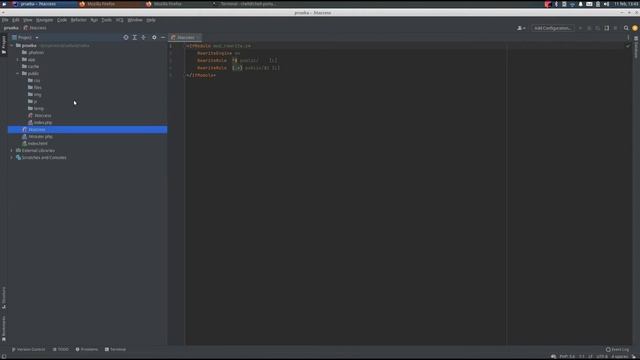Viewport: 640px width, 360px height.
Task: Open the File menu
Action: (x=5, y=20)
